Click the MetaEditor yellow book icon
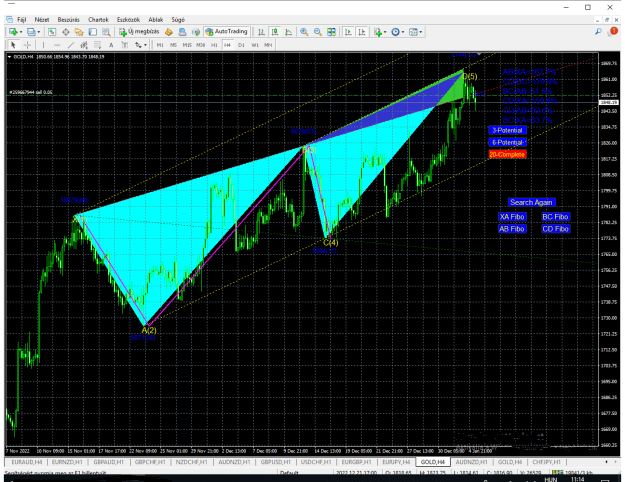This screenshot has height=482, width=625. pos(169,32)
